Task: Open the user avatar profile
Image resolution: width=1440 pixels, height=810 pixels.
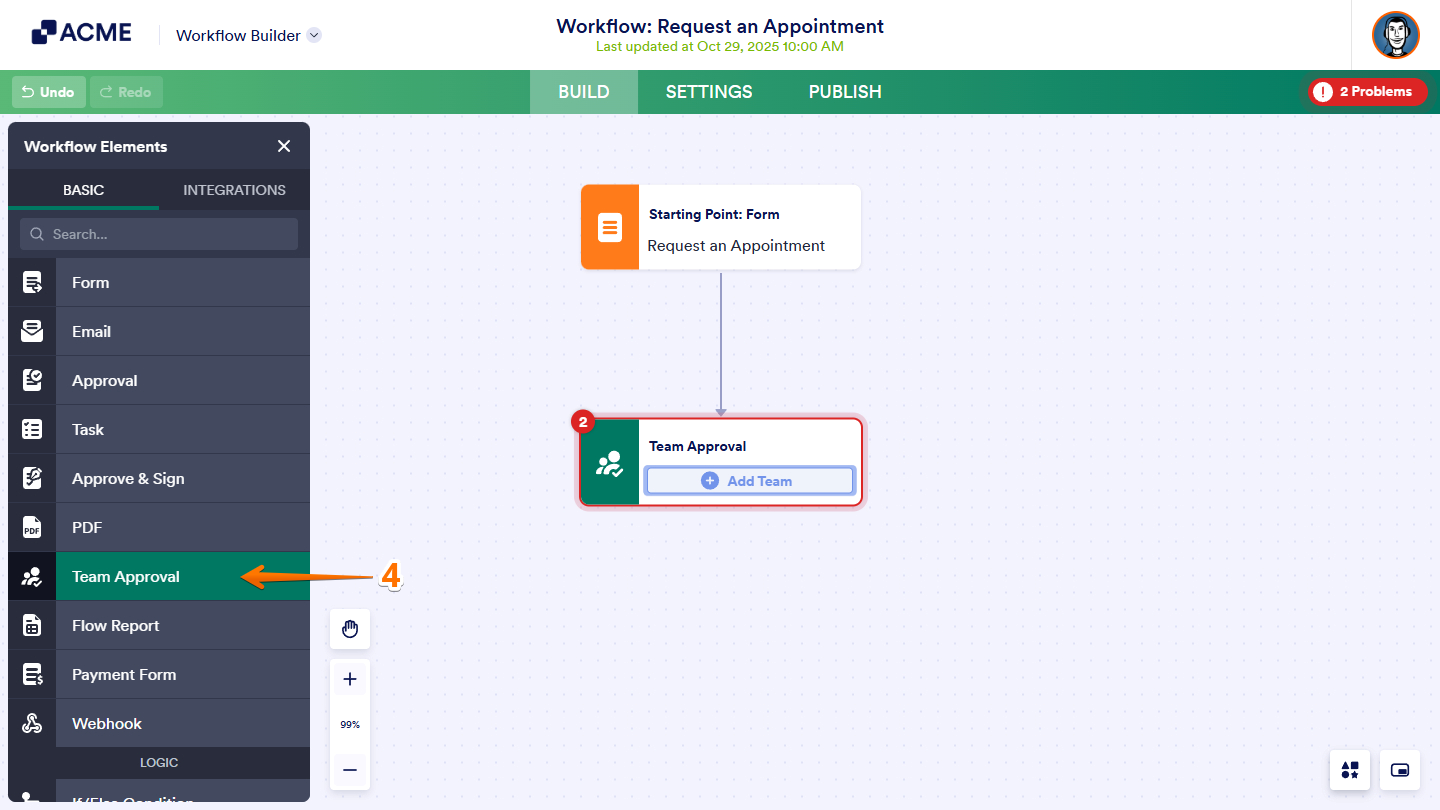Action: coord(1396,35)
